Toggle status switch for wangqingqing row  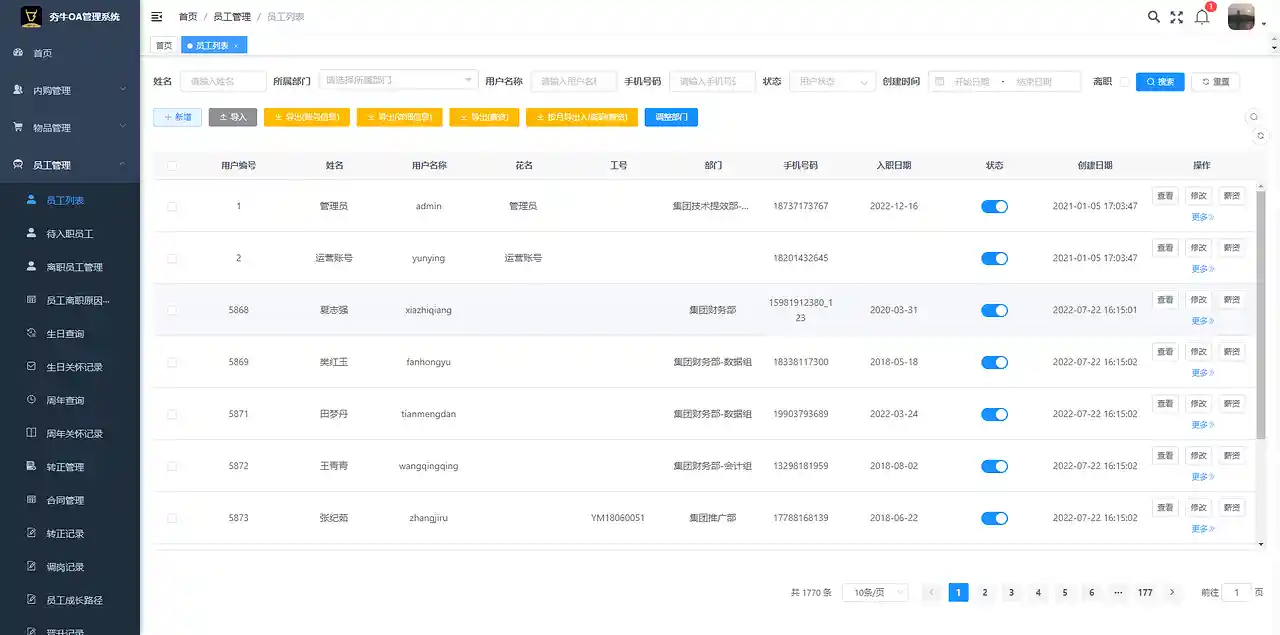point(994,466)
